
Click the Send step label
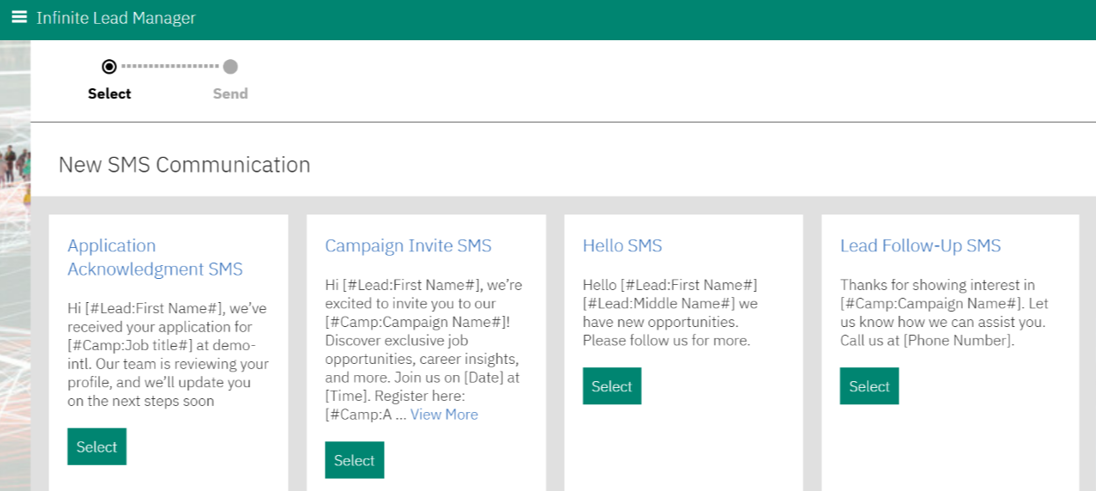pyautogui.click(x=231, y=94)
